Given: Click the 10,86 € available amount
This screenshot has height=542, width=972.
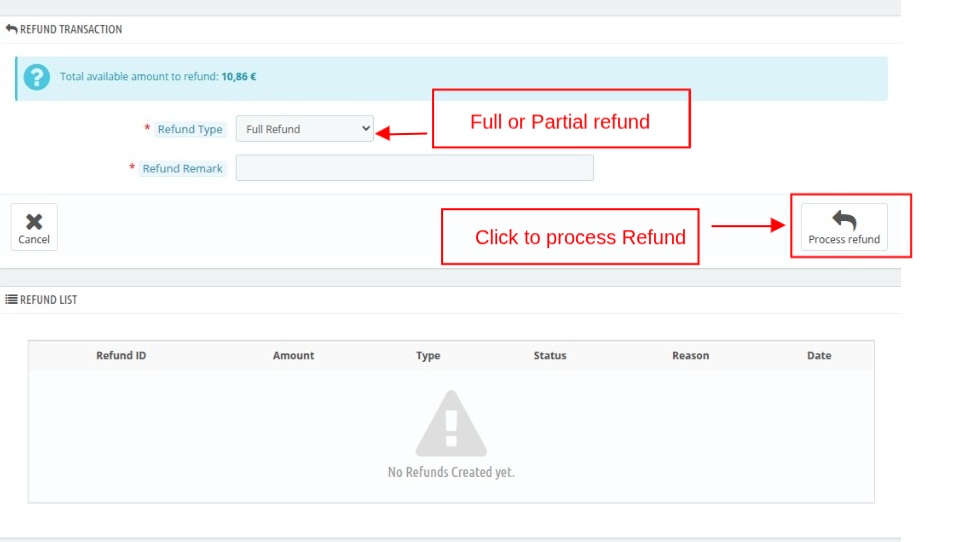Looking at the screenshot, I should pyautogui.click(x=239, y=76).
